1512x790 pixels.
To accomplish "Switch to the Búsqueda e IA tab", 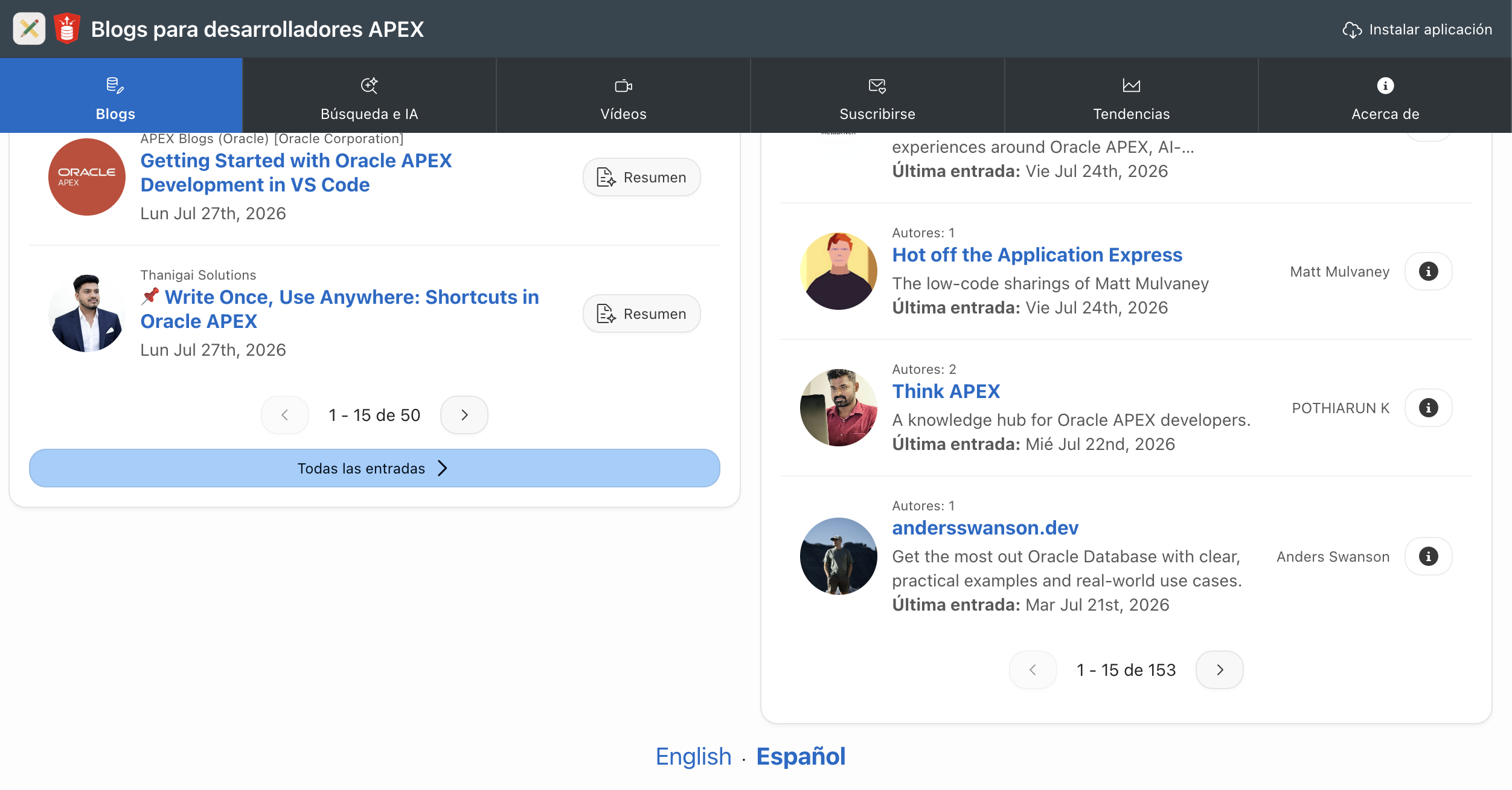I will [x=369, y=95].
